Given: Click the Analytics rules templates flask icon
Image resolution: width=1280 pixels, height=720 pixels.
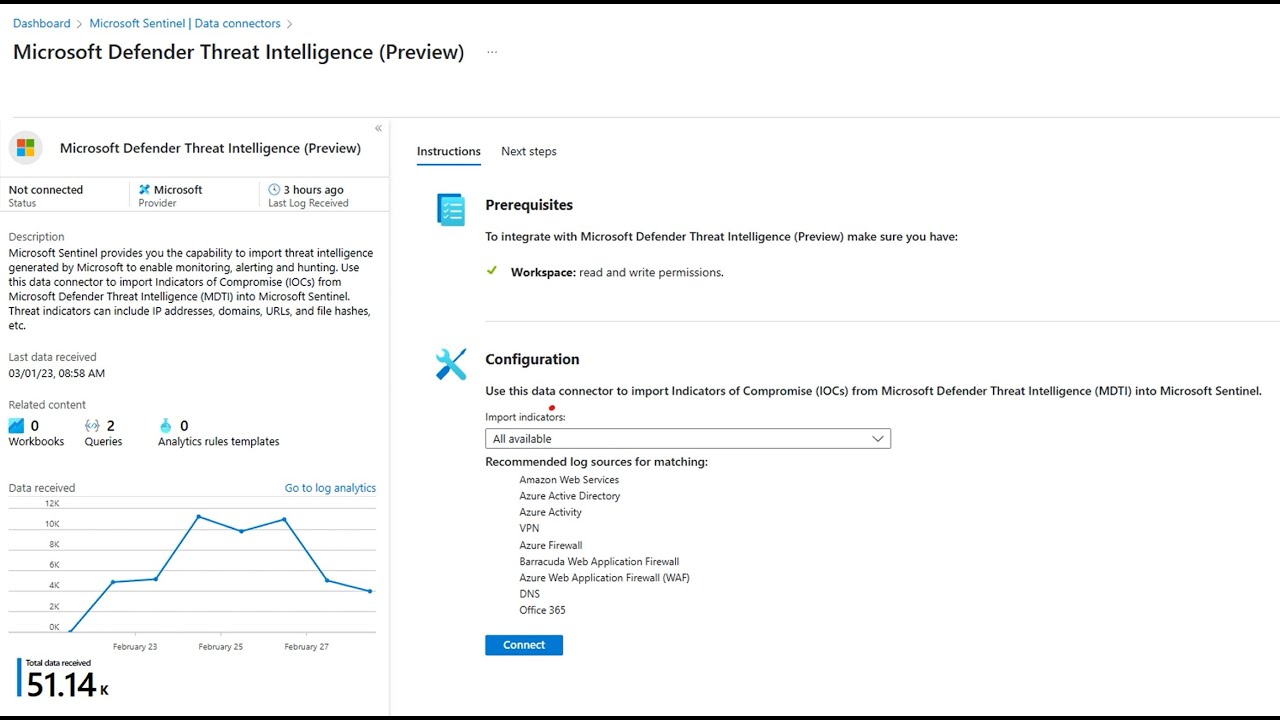Looking at the screenshot, I should pos(166,426).
